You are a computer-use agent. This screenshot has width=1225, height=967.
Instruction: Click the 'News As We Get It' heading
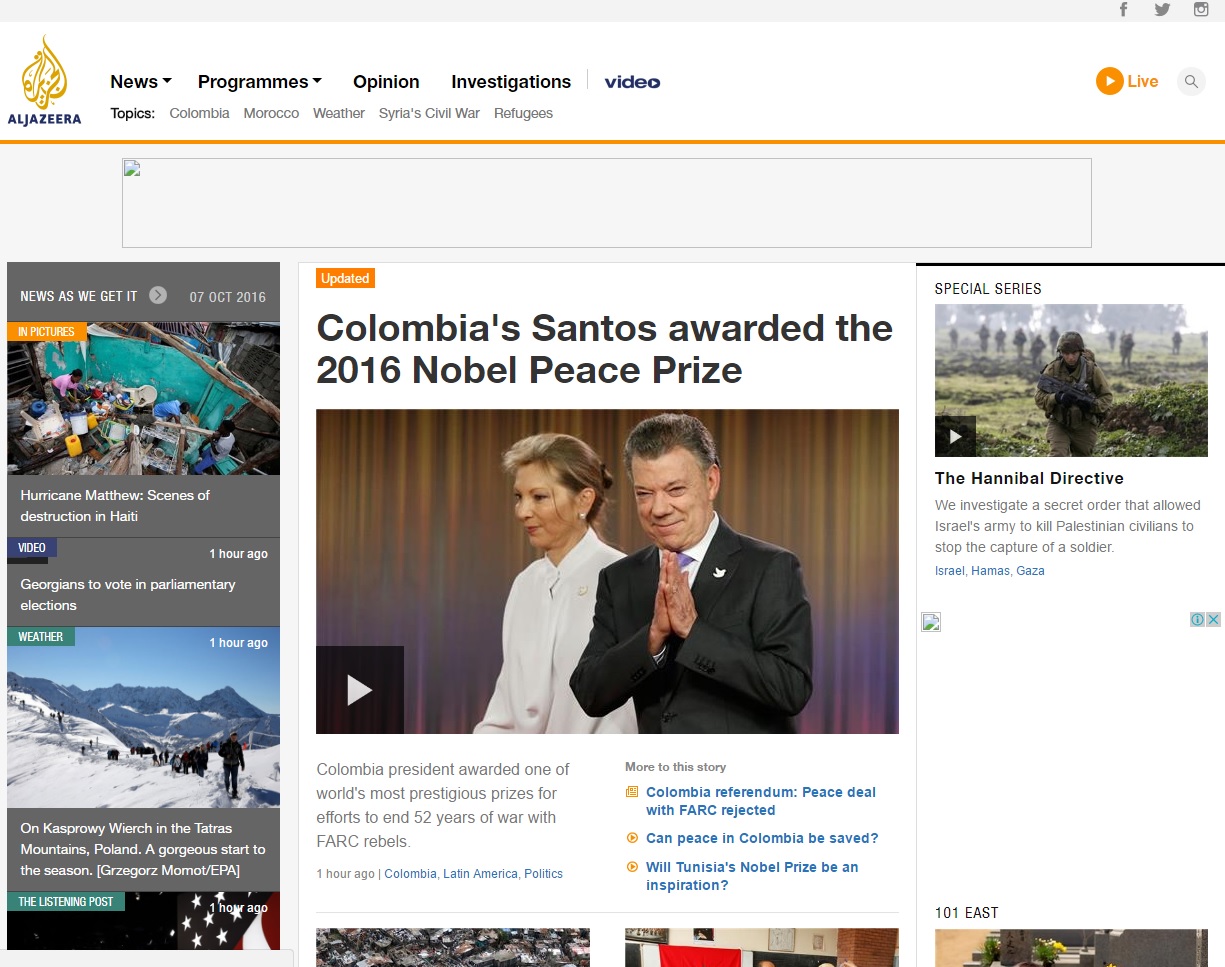(x=79, y=296)
